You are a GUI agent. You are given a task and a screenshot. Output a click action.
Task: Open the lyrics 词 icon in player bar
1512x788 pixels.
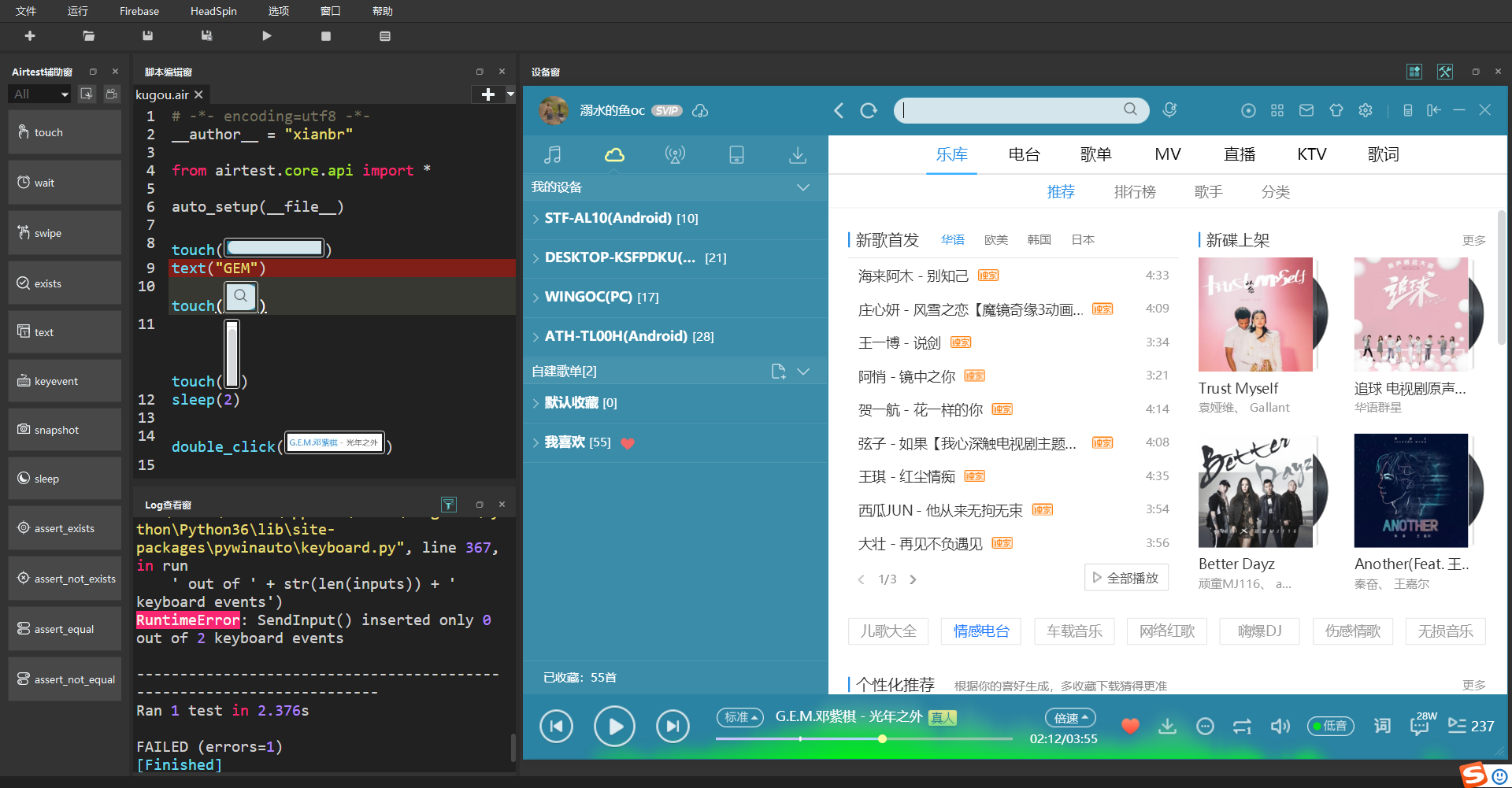(x=1382, y=726)
